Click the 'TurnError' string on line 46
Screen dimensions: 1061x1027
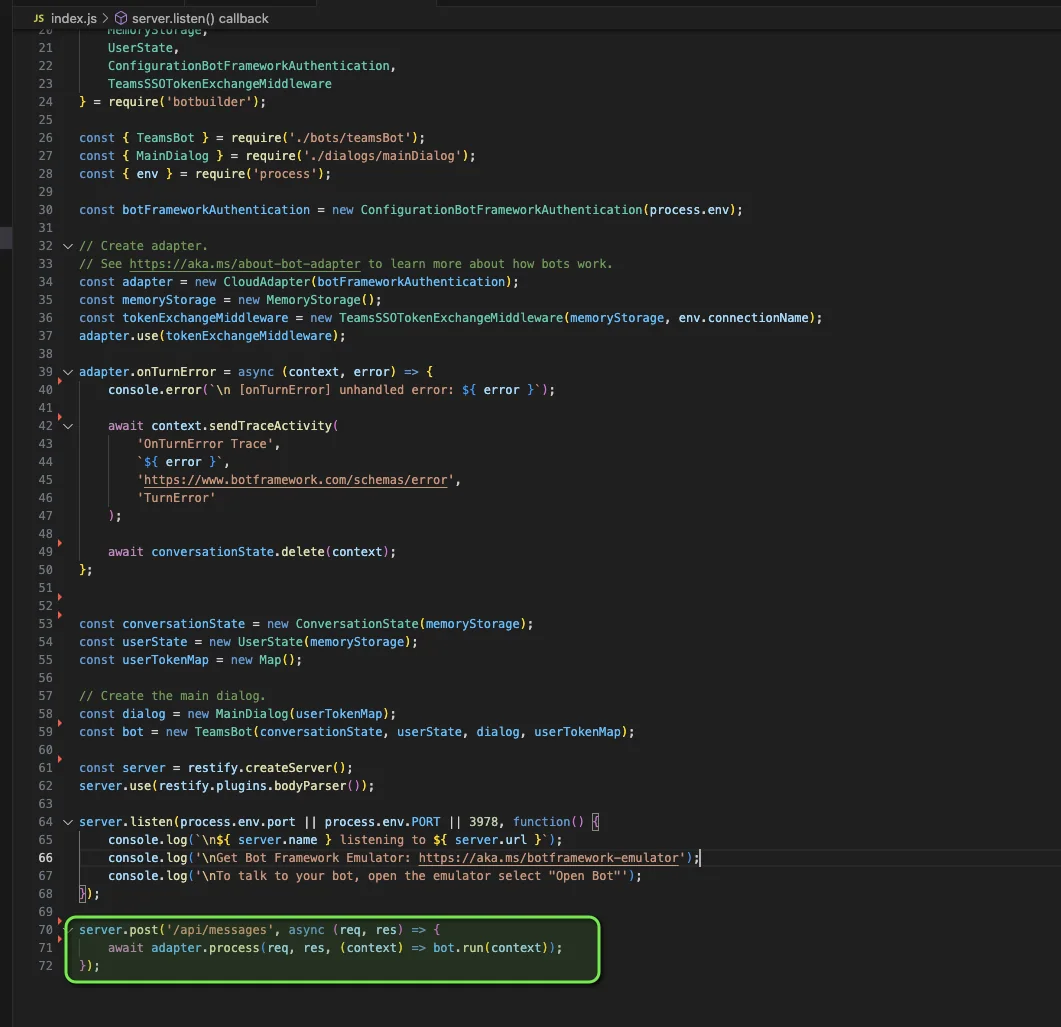pyautogui.click(x=176, y=498)
